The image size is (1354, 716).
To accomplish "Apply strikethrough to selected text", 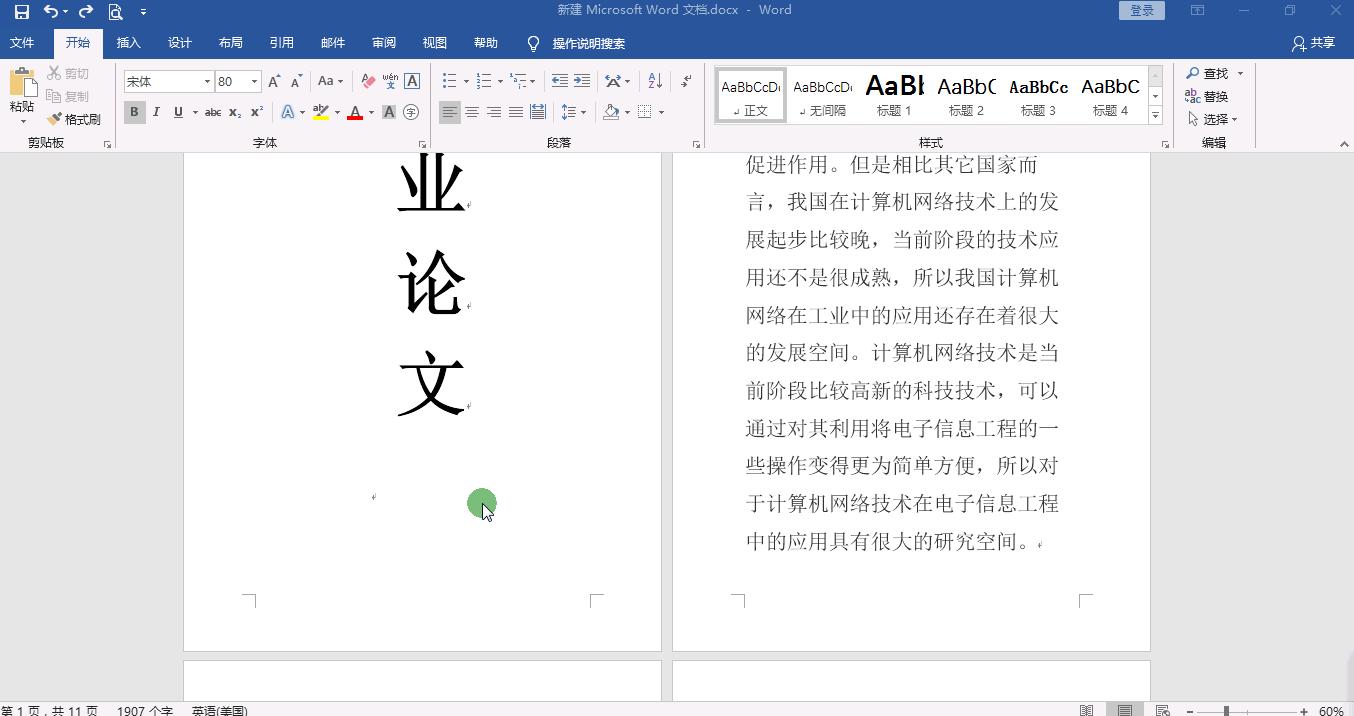I will coord(212,112).
